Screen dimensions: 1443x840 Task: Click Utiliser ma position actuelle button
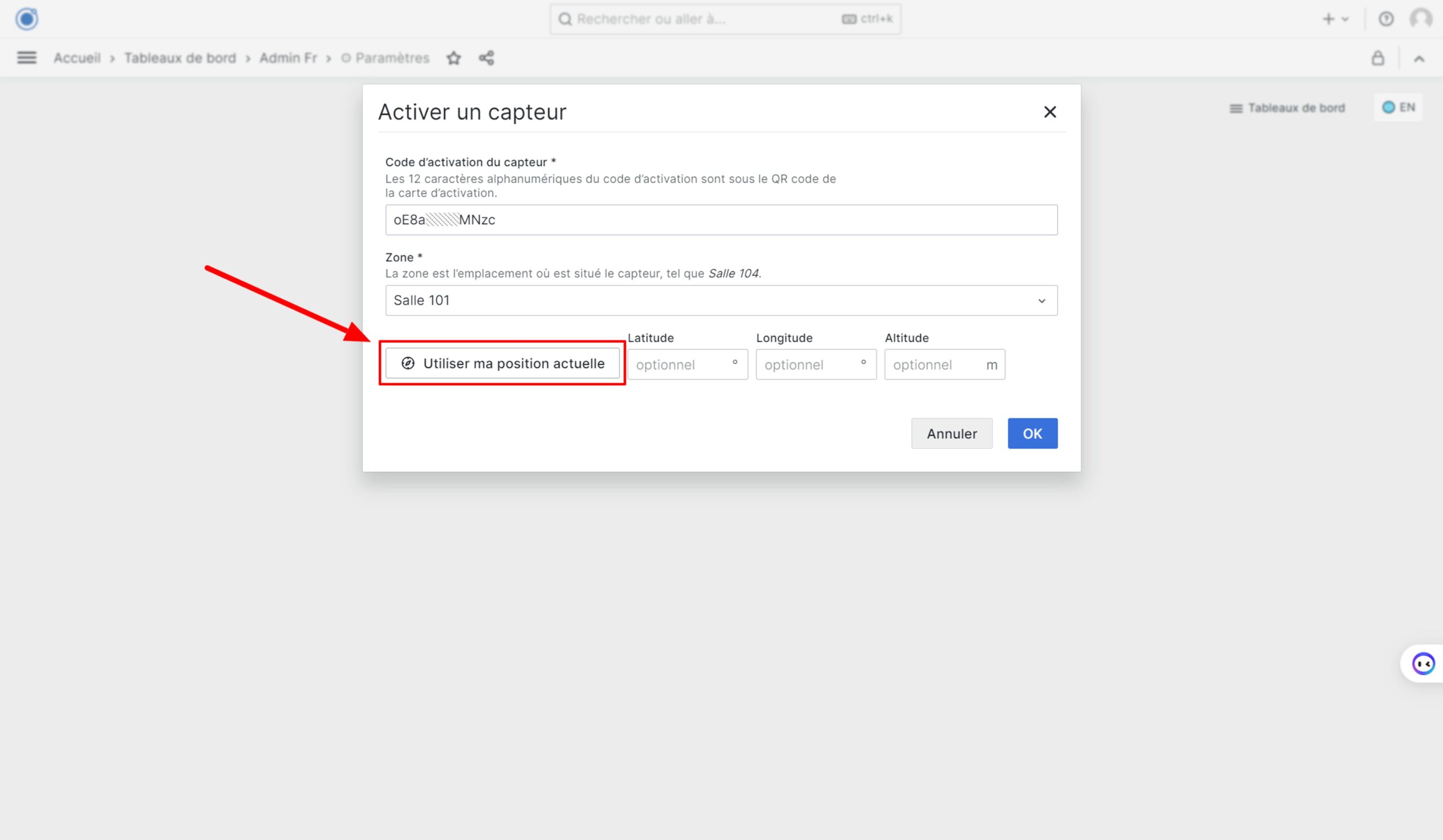(x=502, y=363)
